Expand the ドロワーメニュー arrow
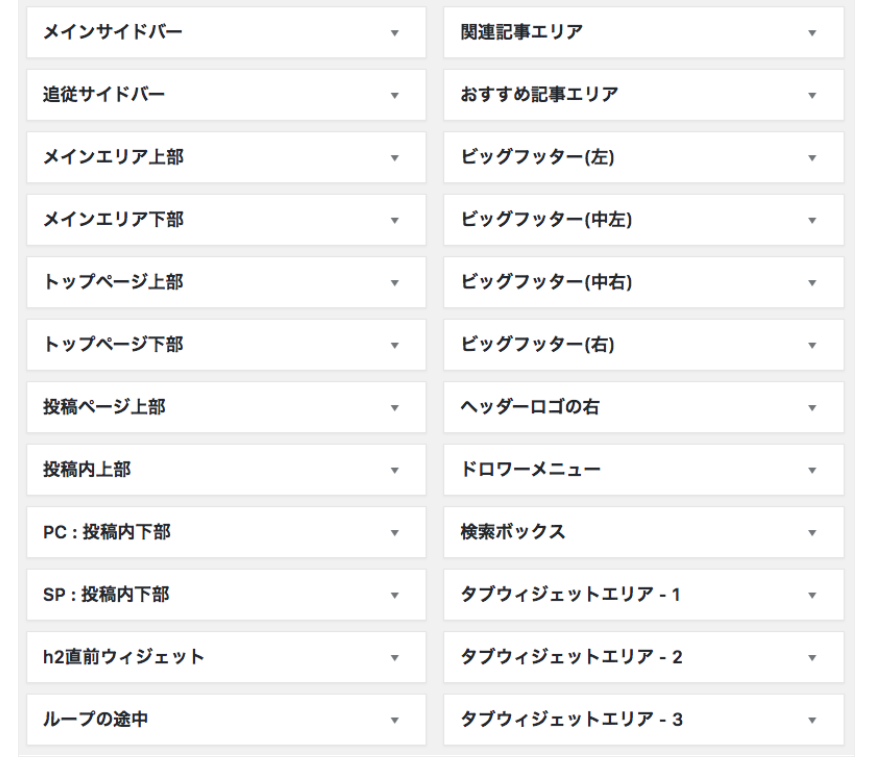This screenshot has height=764, width=892. (812, 470)
